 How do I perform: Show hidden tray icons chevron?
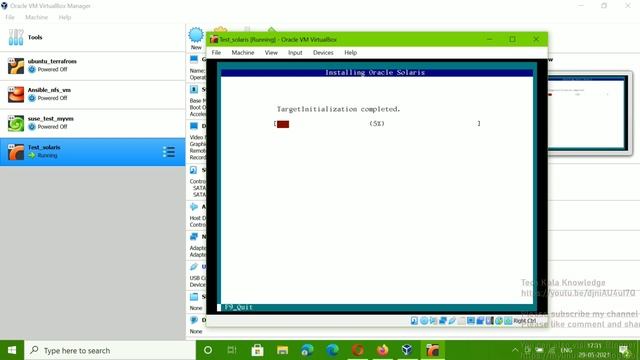click(515, 350)
